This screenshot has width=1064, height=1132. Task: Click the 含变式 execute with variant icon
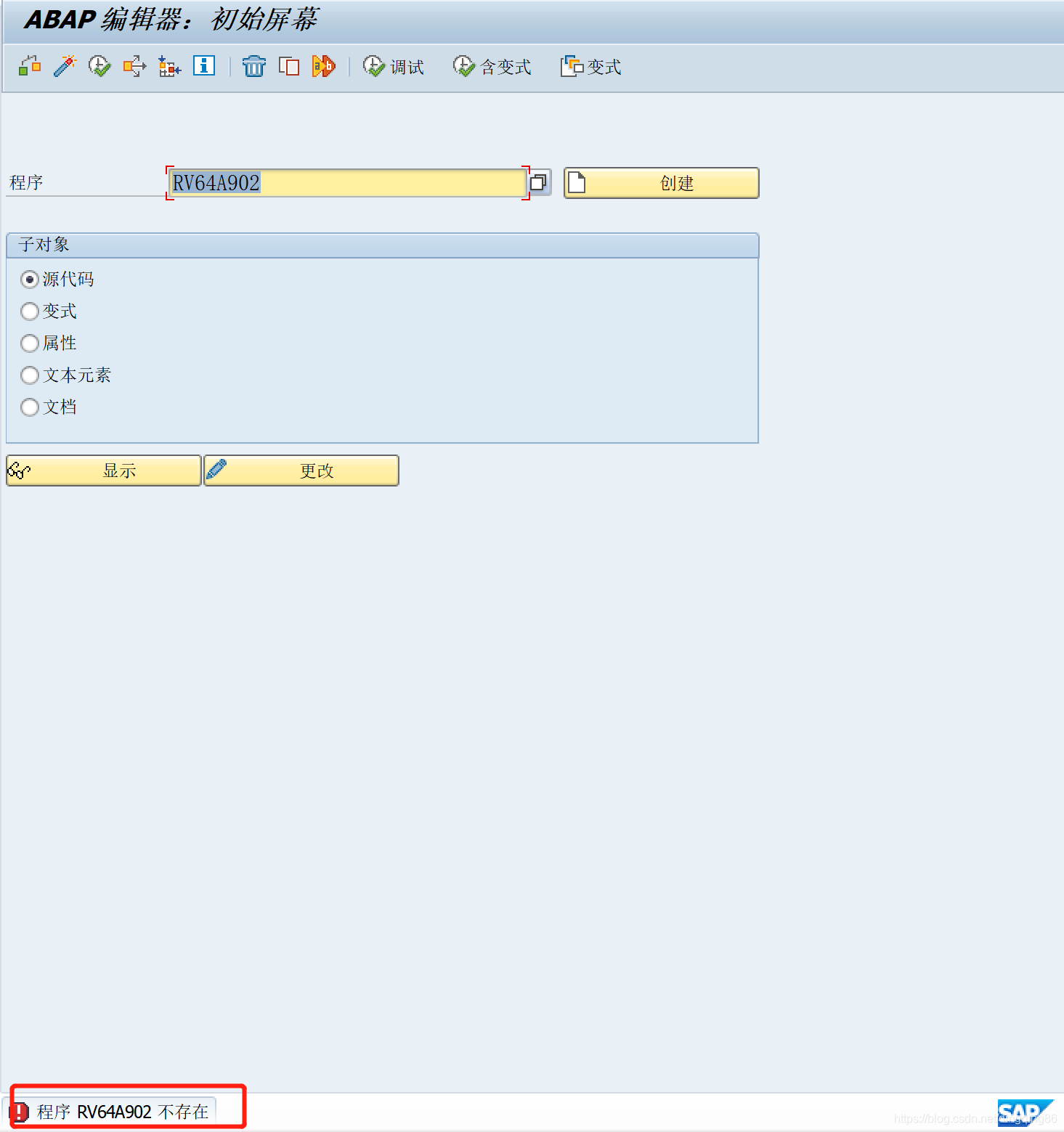(492, 66)
